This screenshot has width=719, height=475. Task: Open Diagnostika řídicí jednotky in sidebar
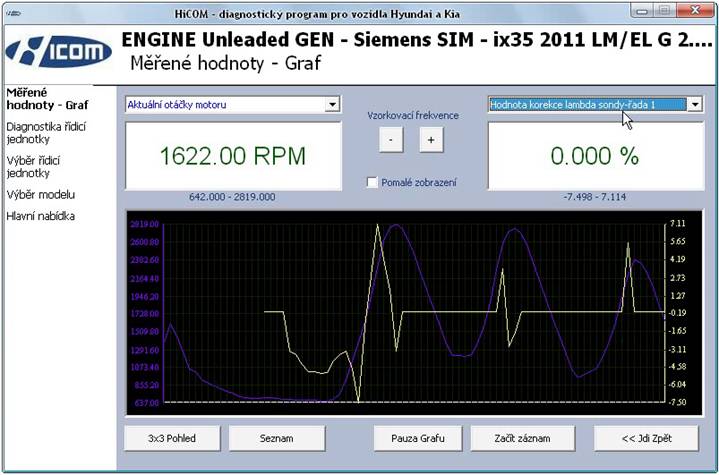(x=45, y=133)
